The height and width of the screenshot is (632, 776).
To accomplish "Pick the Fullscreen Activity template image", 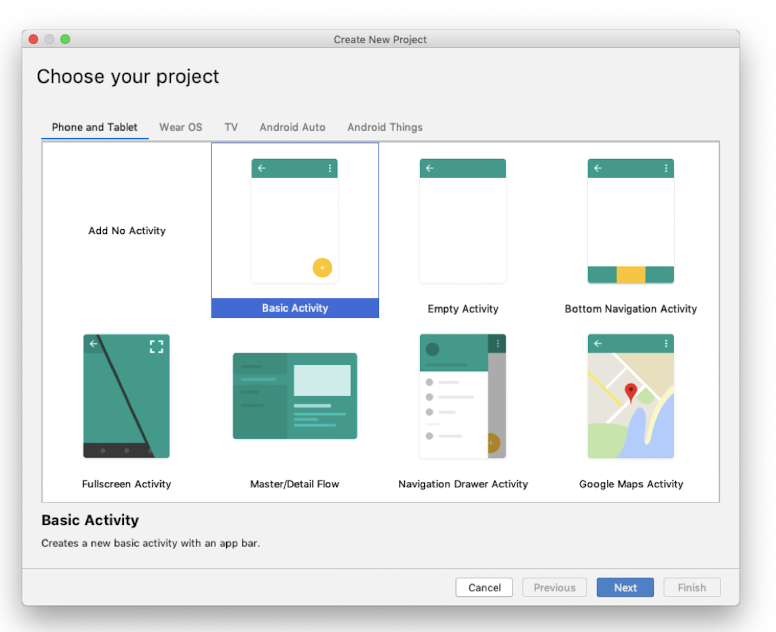I will pyautogui.click(x=126, y=396).
